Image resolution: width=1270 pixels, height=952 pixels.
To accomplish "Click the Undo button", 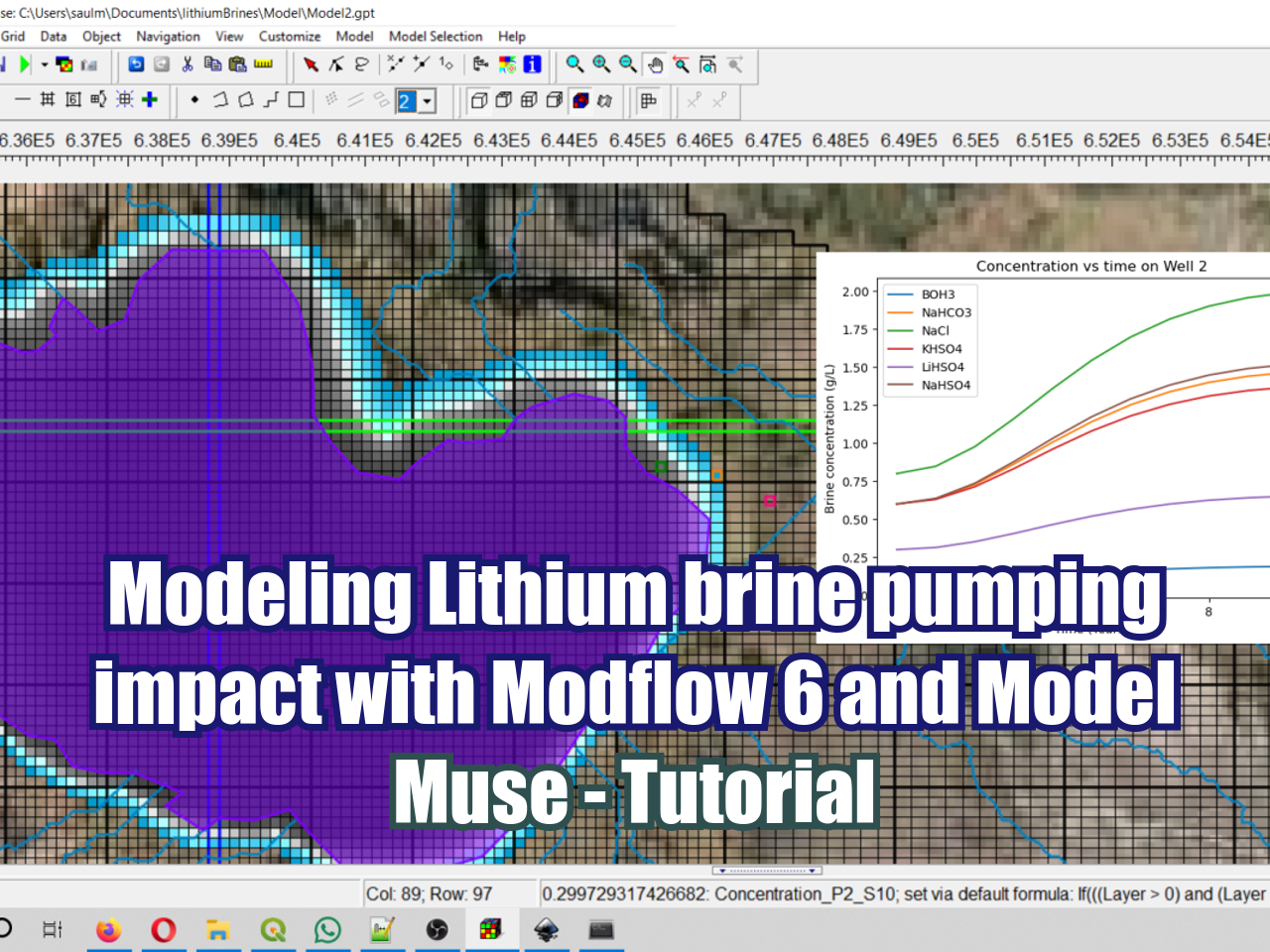I will click(136, 64).
